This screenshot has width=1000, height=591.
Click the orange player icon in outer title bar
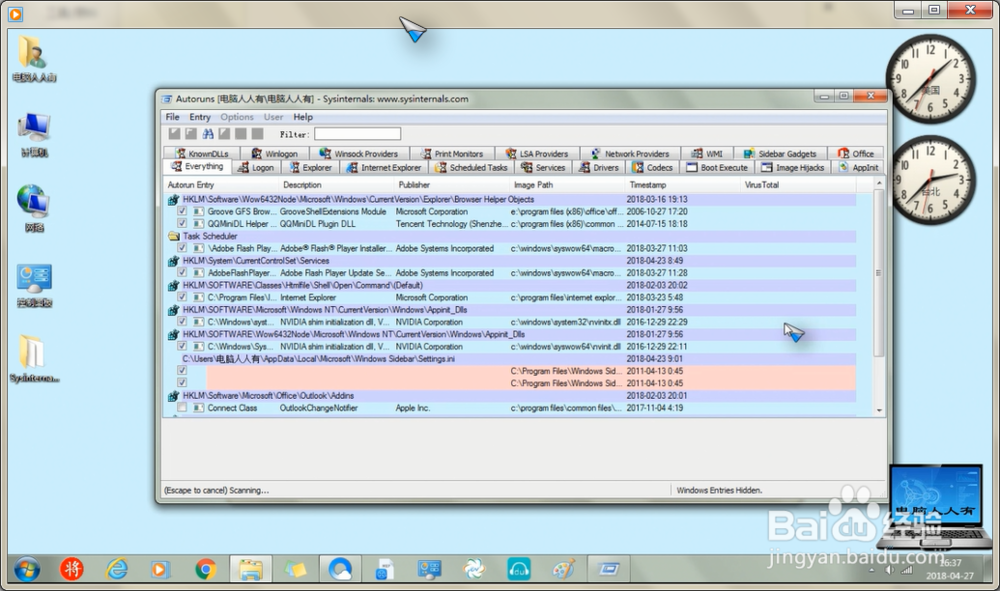point(16,13)
